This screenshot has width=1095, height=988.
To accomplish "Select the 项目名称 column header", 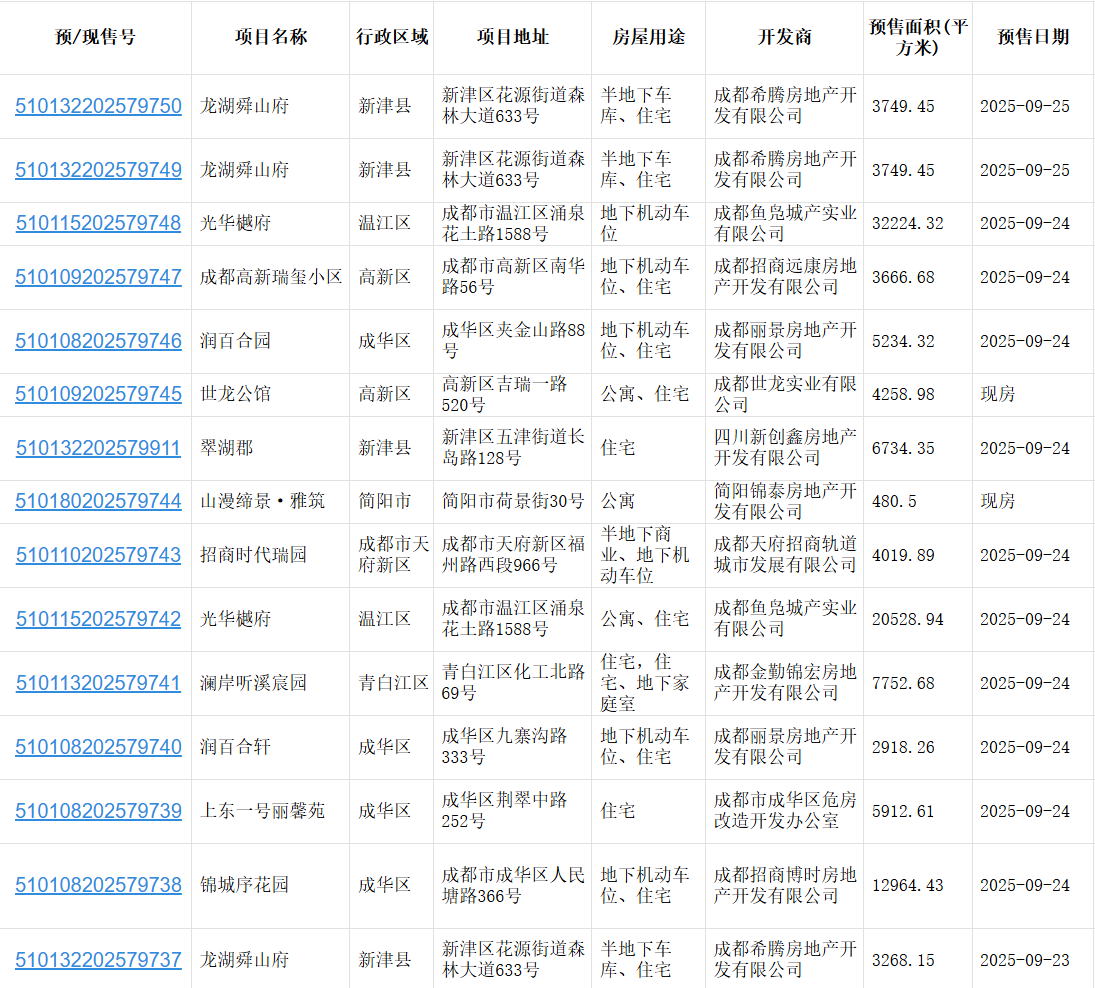I will (x=270, y=37).
